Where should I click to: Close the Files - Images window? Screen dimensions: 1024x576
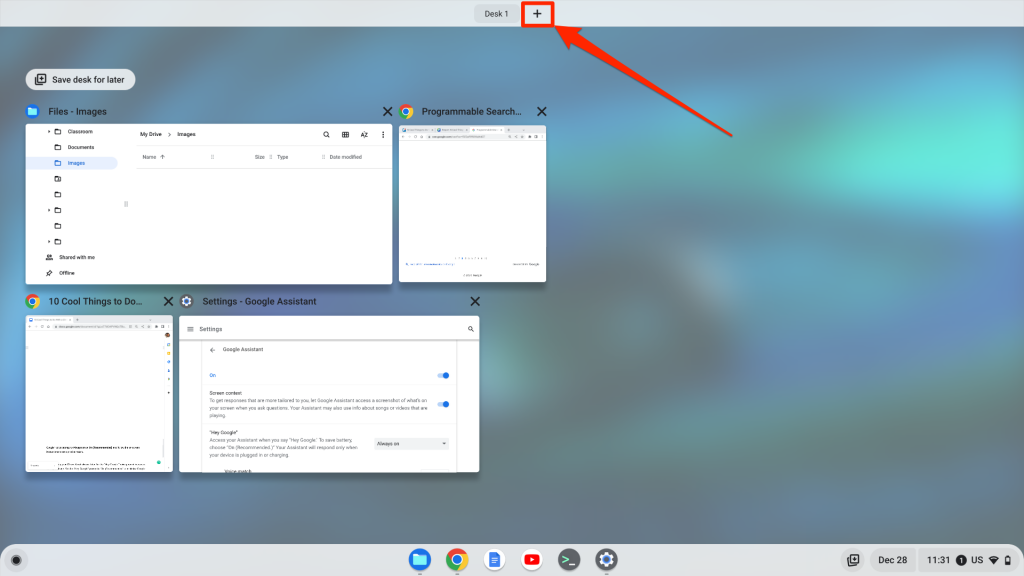(x=387, y=112)
